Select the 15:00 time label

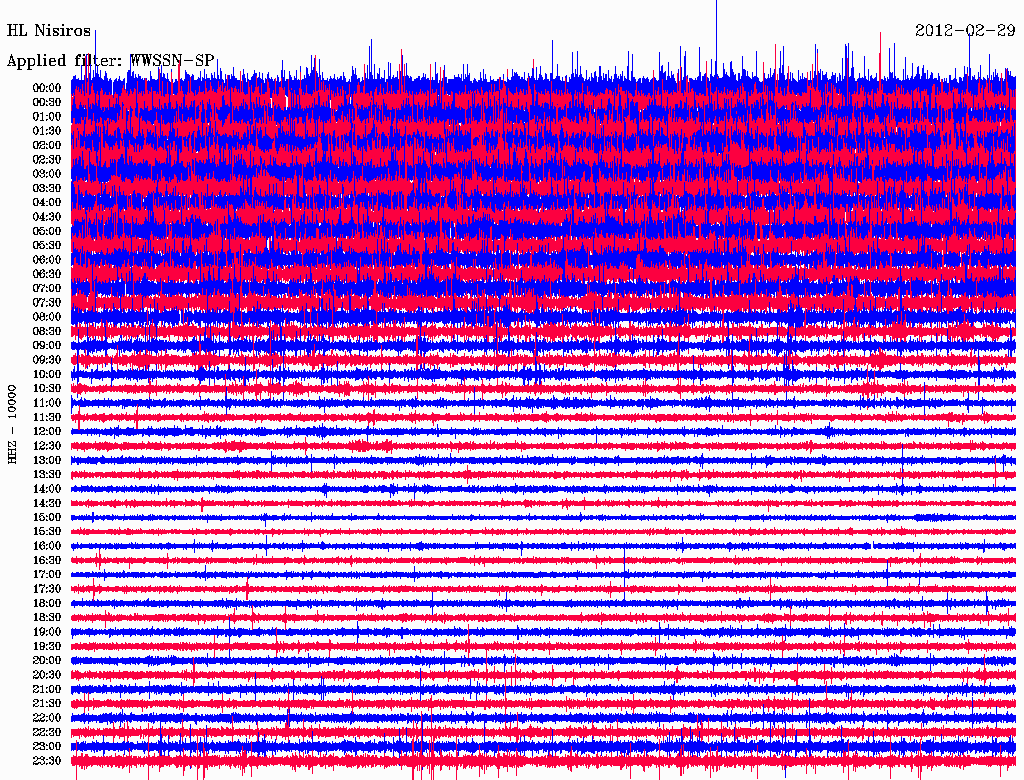pos(47,517)
